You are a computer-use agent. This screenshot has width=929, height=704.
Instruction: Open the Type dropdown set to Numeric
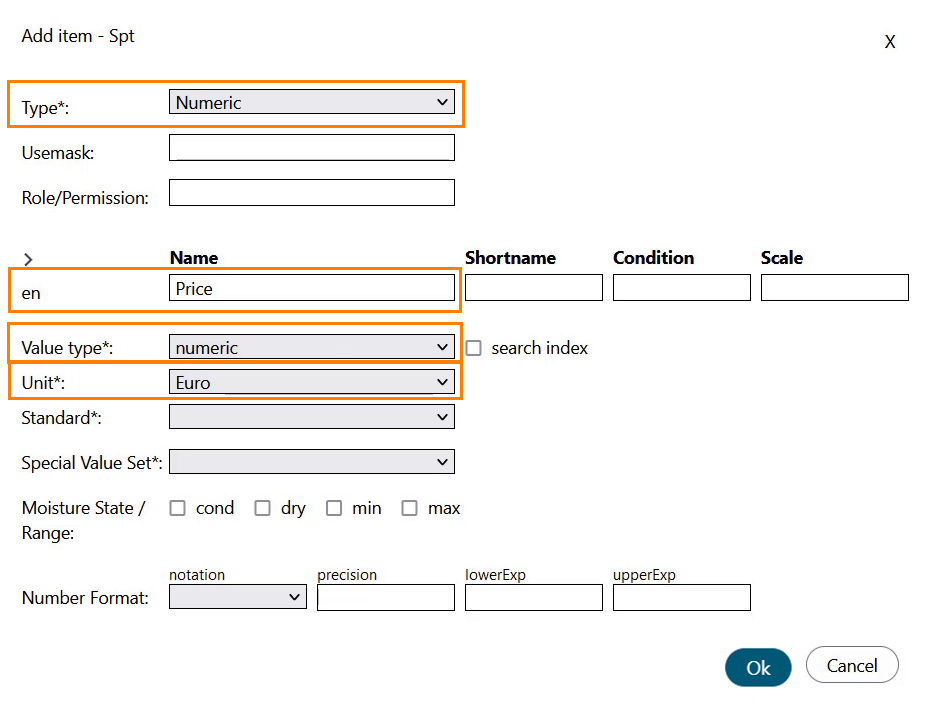pyautogui.click(x=311, y=102)
